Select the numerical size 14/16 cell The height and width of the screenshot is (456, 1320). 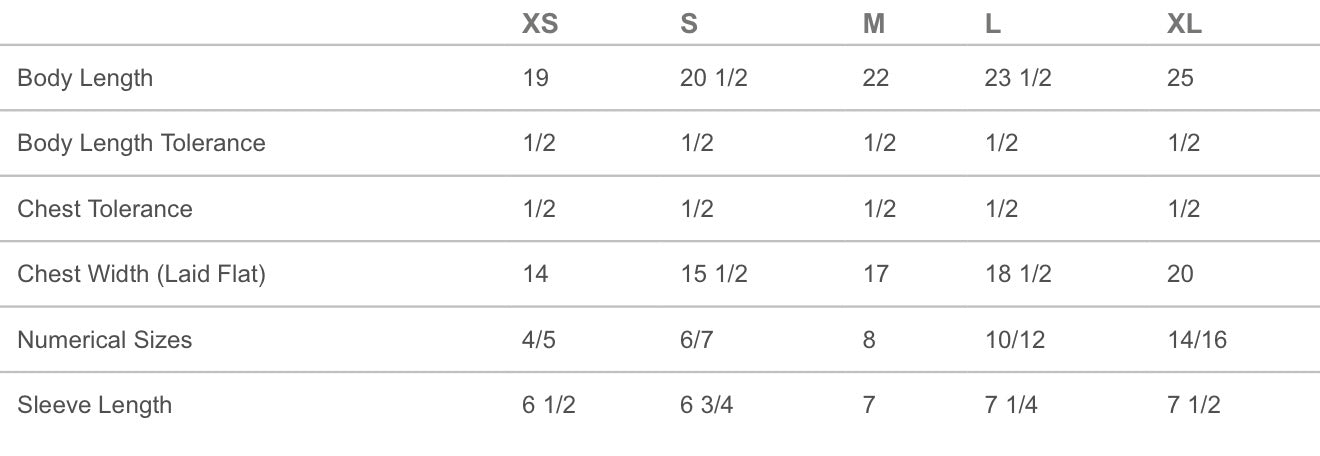(x=1197, y=340)
